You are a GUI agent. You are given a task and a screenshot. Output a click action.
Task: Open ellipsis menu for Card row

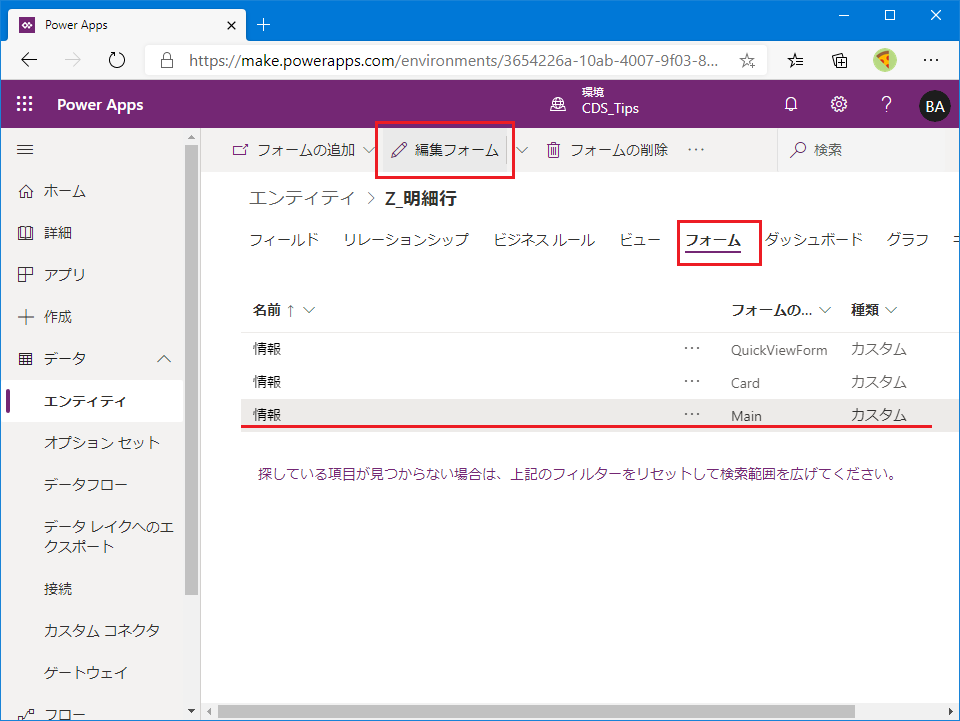click(x=692, y=381)
